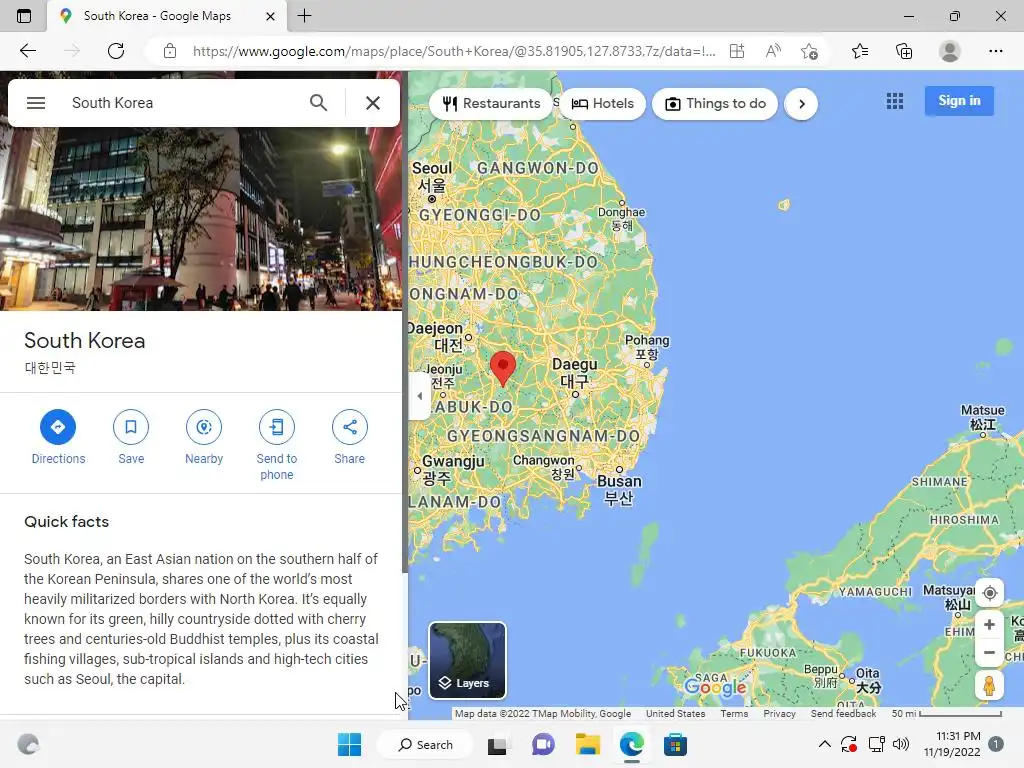
Task: Collapse the side panel
Action: (419, 396)
